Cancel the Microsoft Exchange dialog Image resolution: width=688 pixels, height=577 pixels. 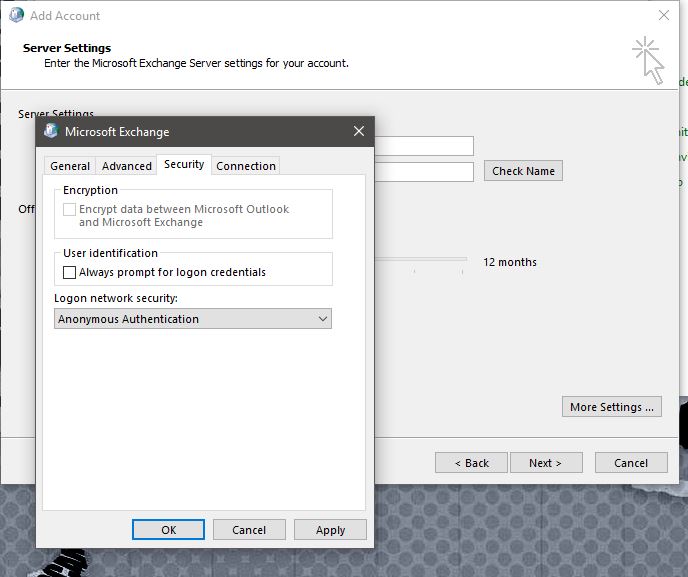point(249,530)
